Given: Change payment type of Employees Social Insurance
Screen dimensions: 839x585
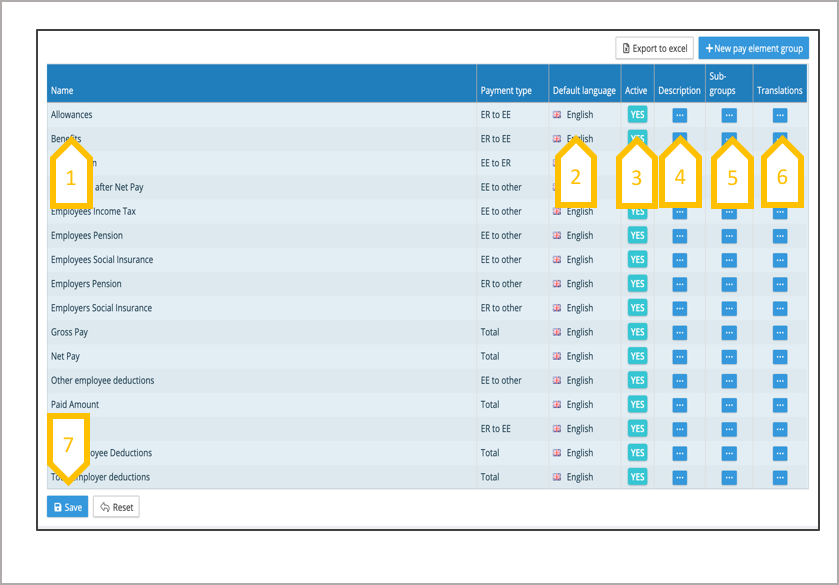Looking at the screenshot, I should tap(501, 260).
